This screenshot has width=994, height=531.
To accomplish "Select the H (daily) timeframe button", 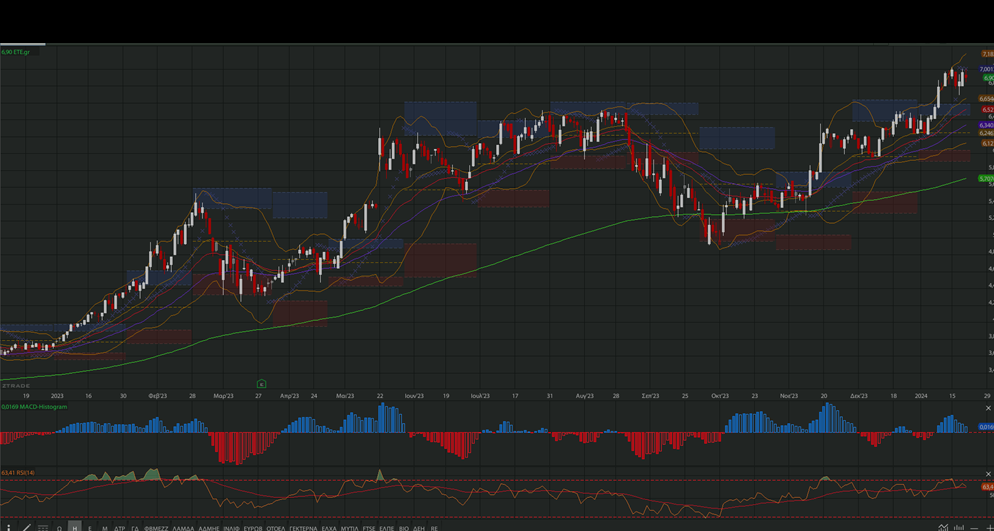I will pyautogui.click(x=75, y=527).
